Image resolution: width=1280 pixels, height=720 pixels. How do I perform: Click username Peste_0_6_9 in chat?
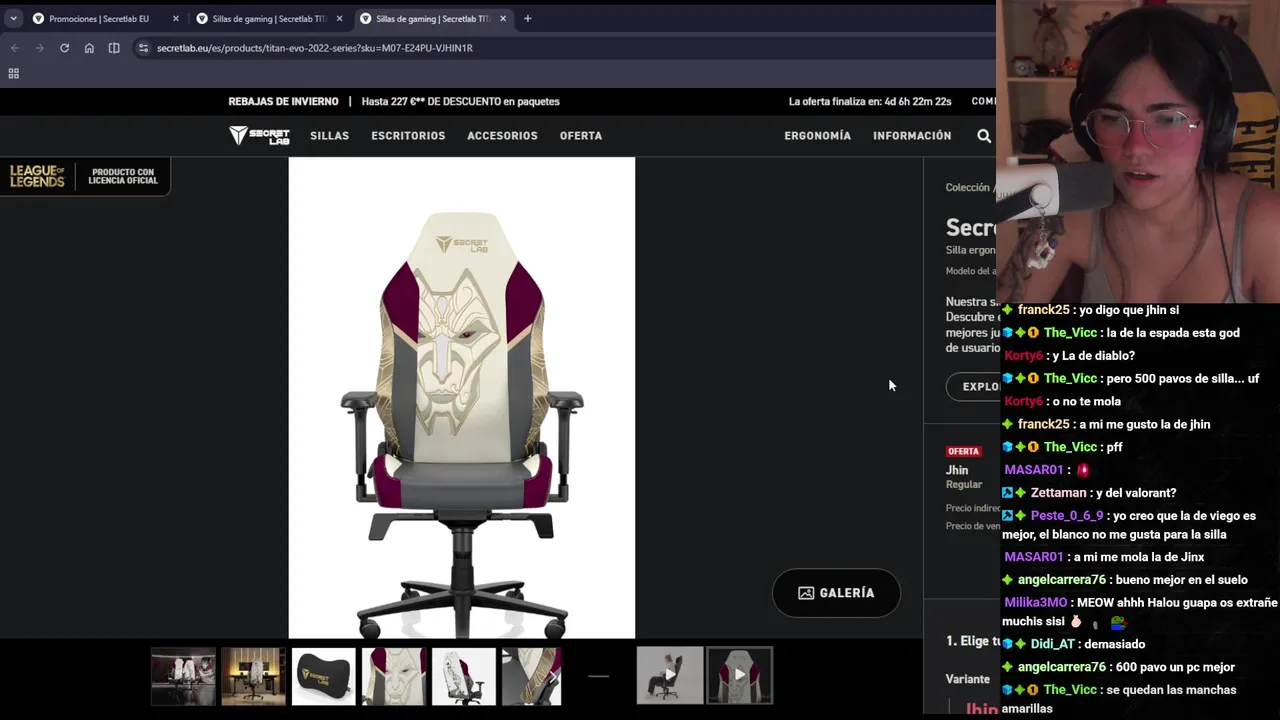pyautogui.click(x=1066, y=516)
